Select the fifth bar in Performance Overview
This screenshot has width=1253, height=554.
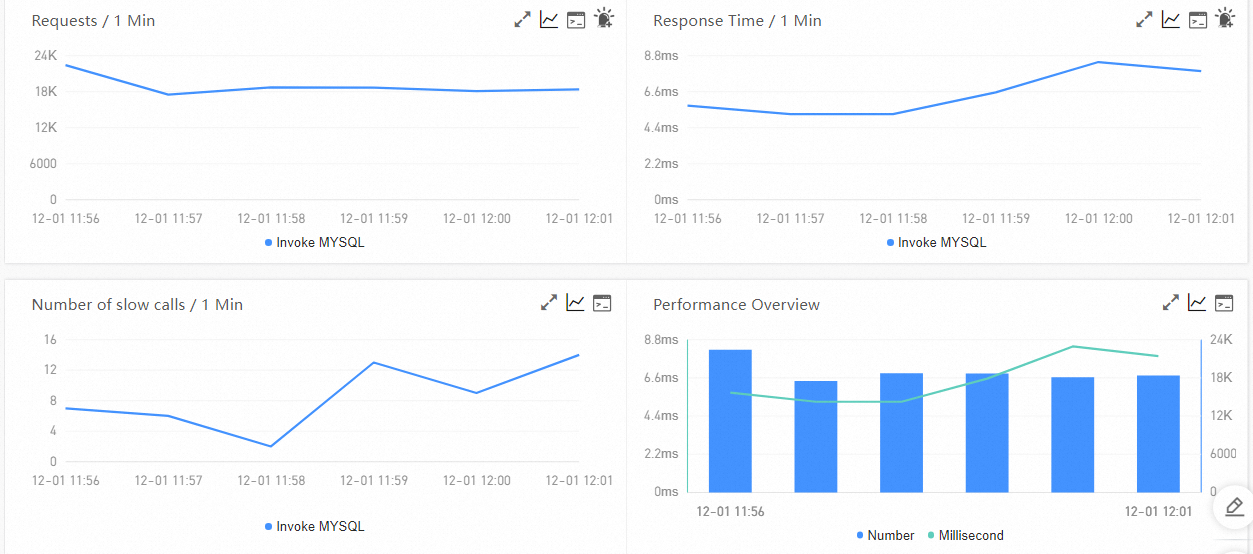click(x=1072, y=434)
